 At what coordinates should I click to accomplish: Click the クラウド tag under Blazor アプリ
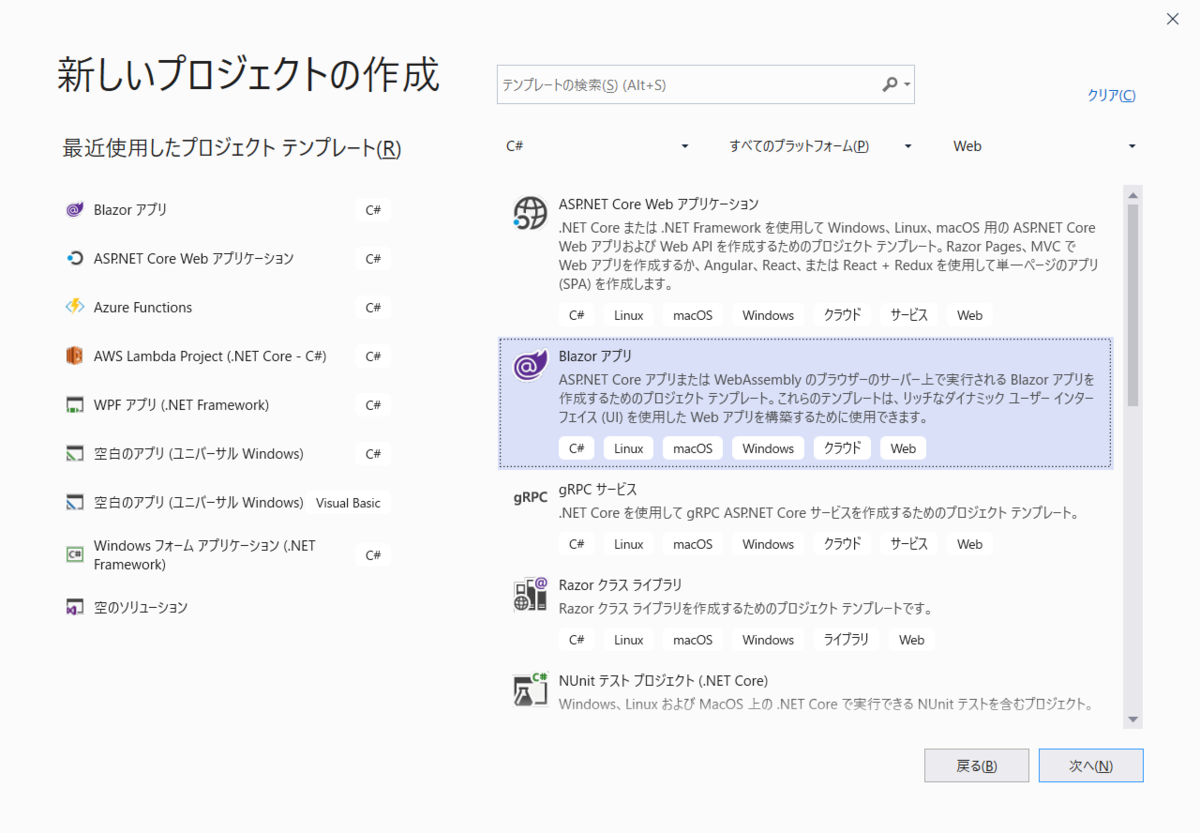point(842,449)
